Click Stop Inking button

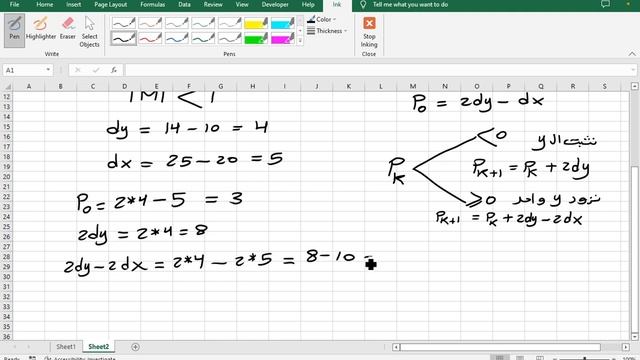point(369,32)
